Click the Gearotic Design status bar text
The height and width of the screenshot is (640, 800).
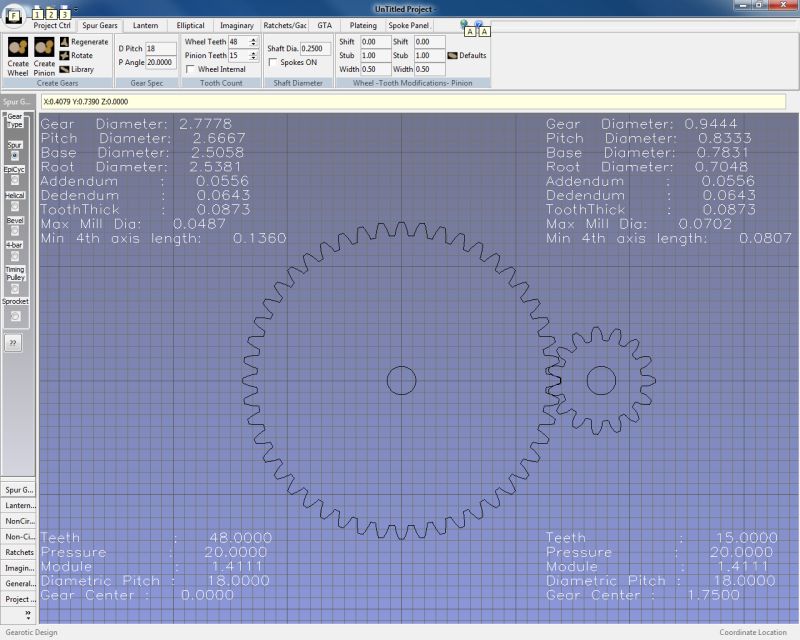click(x=32, y=632)
